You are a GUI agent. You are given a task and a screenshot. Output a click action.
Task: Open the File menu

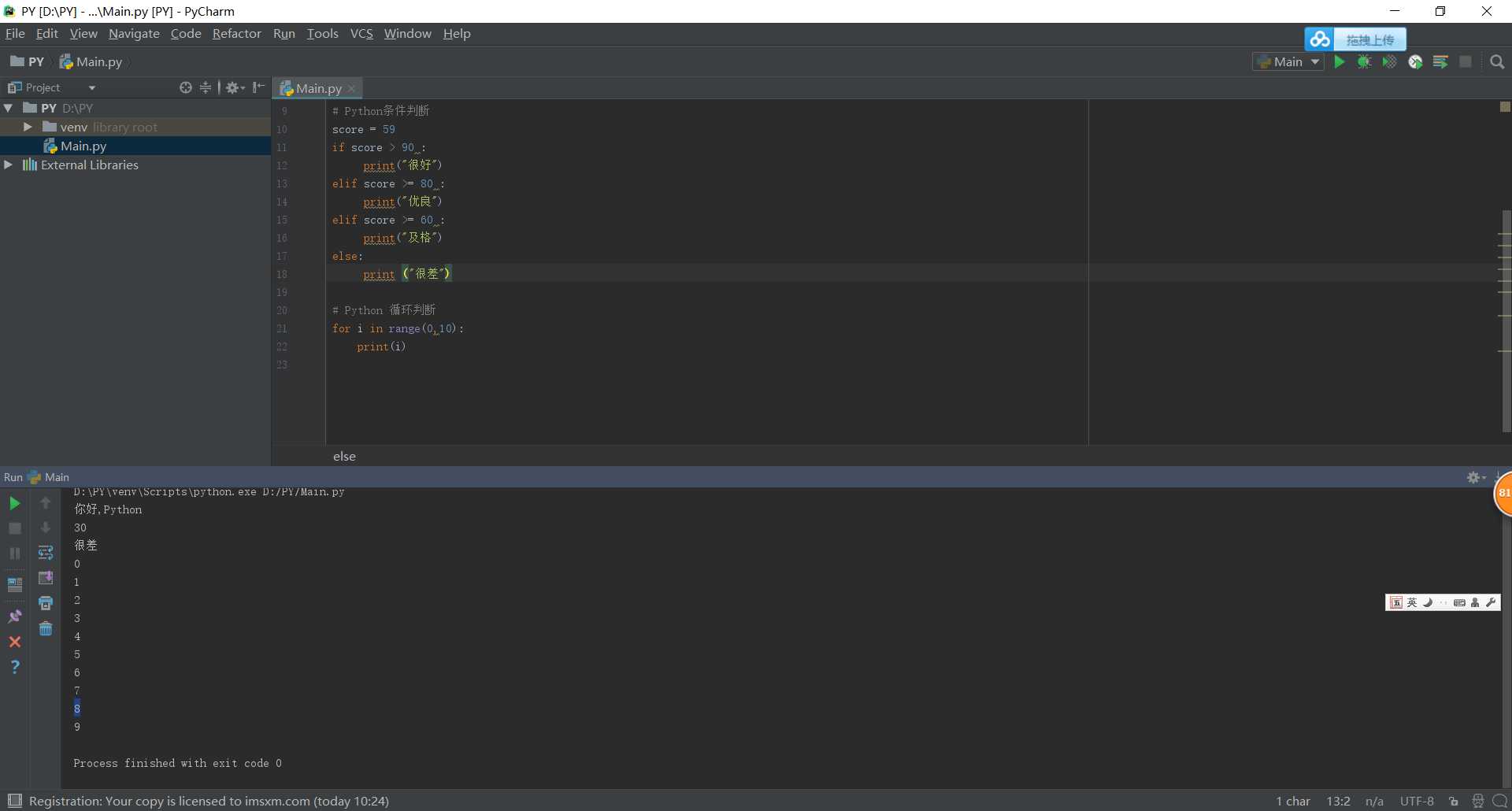[x=15, y=34]
